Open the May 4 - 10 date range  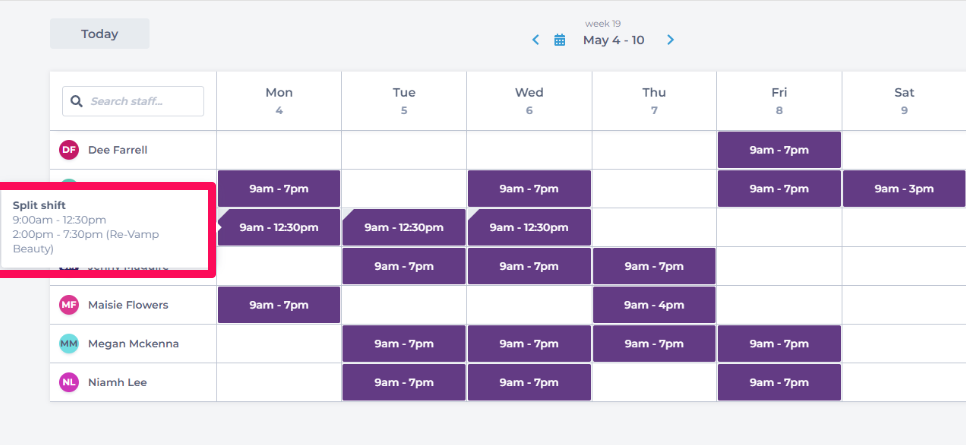[613, 40]
